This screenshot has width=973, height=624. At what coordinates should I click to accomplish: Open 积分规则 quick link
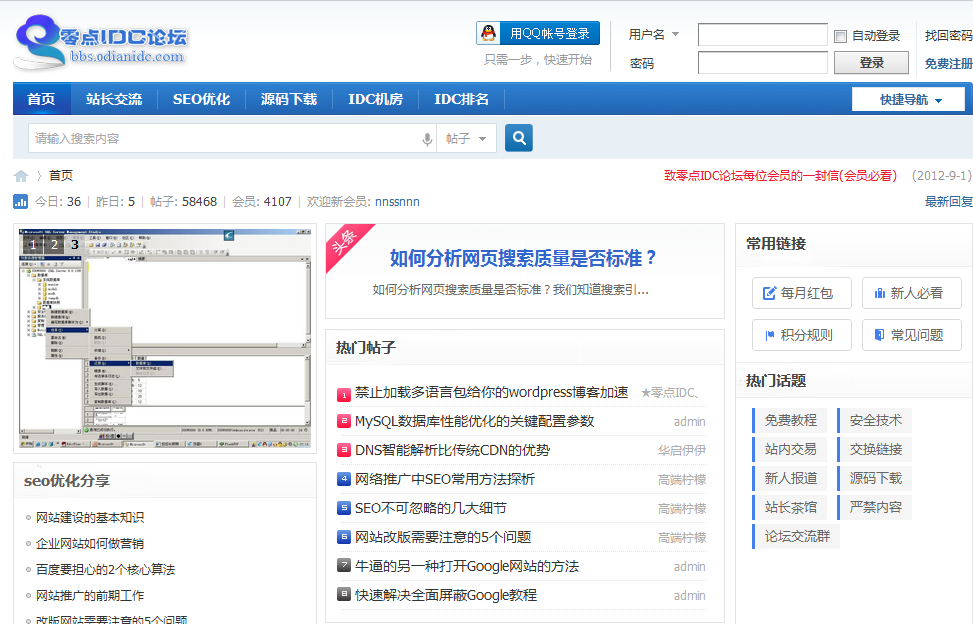pyautogui.click(x=802, y=335)
